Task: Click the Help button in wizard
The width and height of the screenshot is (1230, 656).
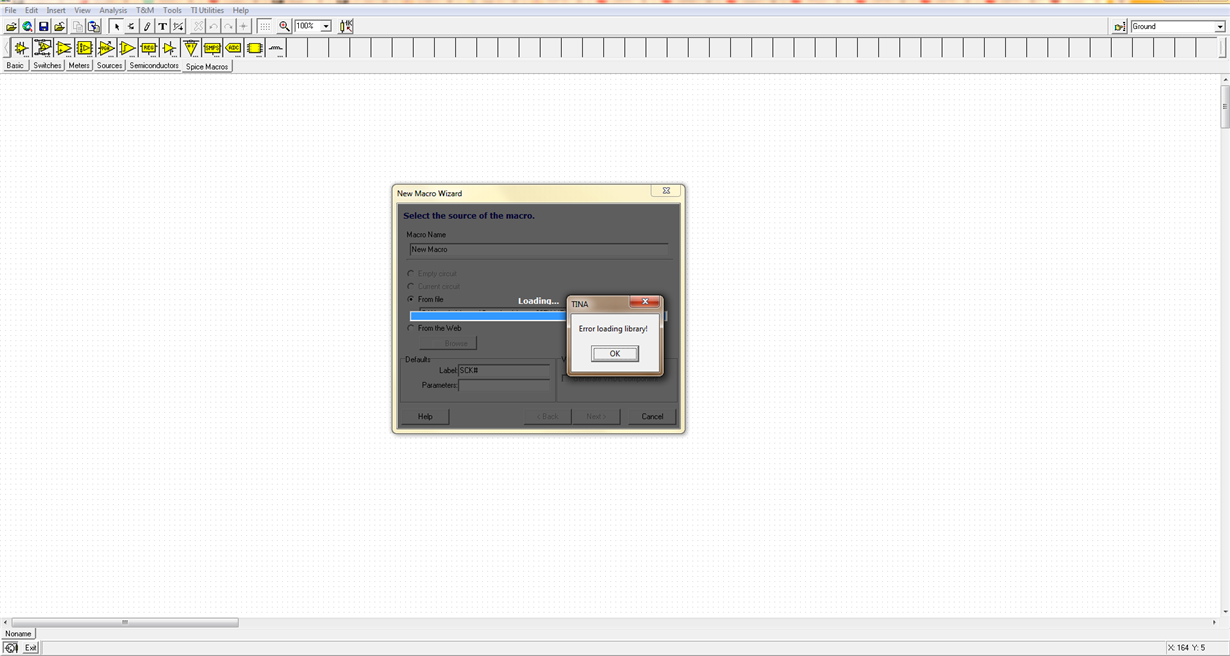Action: [x=425, y=416]
